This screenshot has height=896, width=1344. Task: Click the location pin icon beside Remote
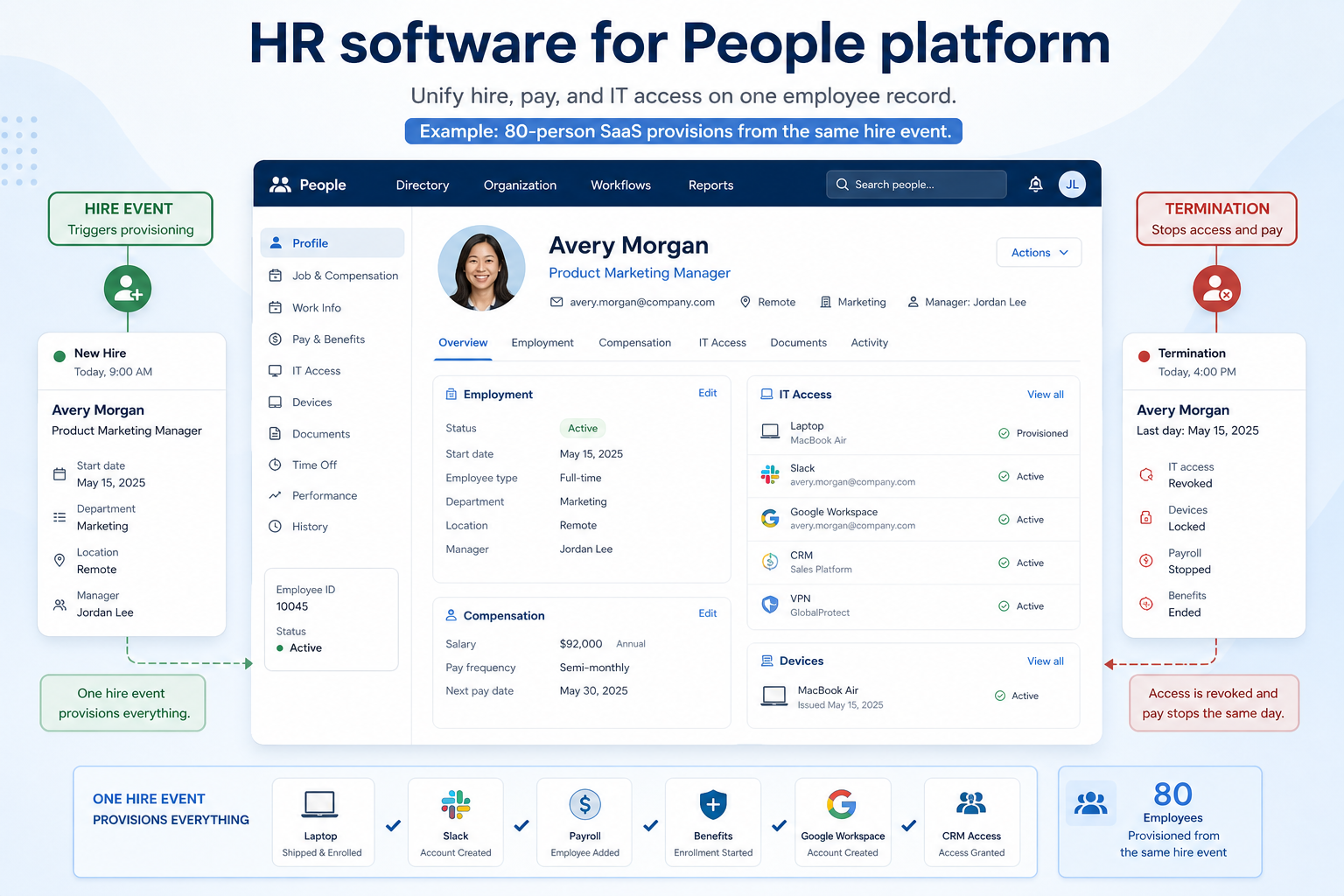[745, 302]
